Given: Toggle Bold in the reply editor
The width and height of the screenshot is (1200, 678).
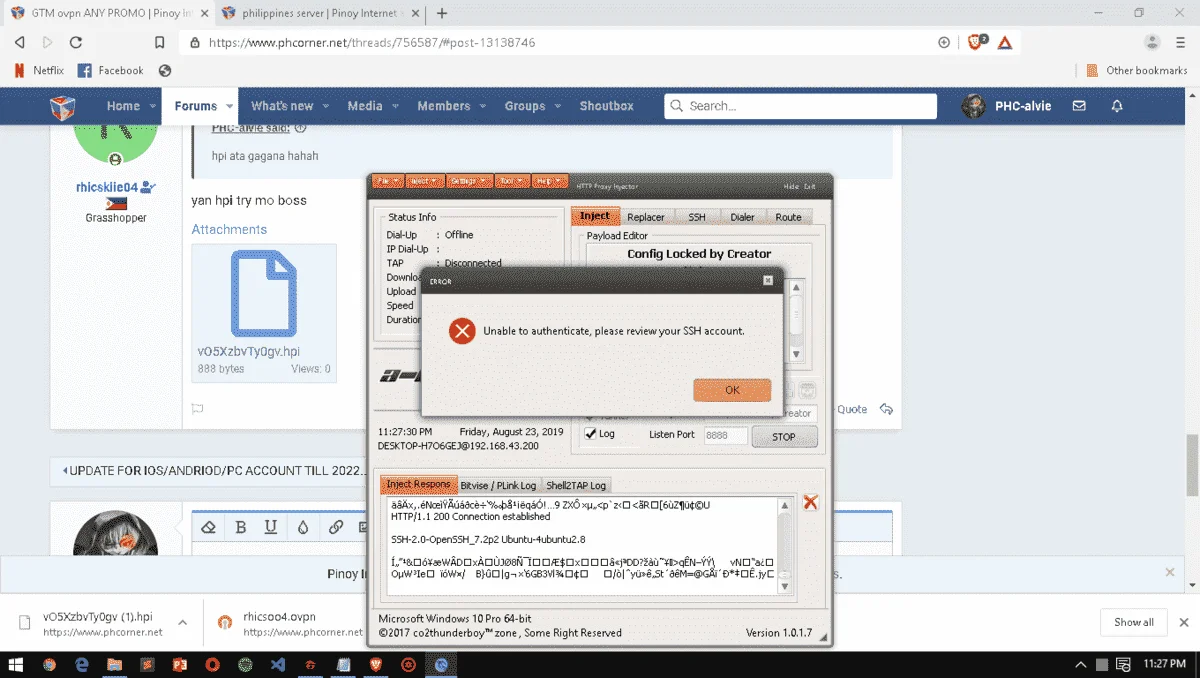Looking at the screenshot, I should (x=241, y=527).
